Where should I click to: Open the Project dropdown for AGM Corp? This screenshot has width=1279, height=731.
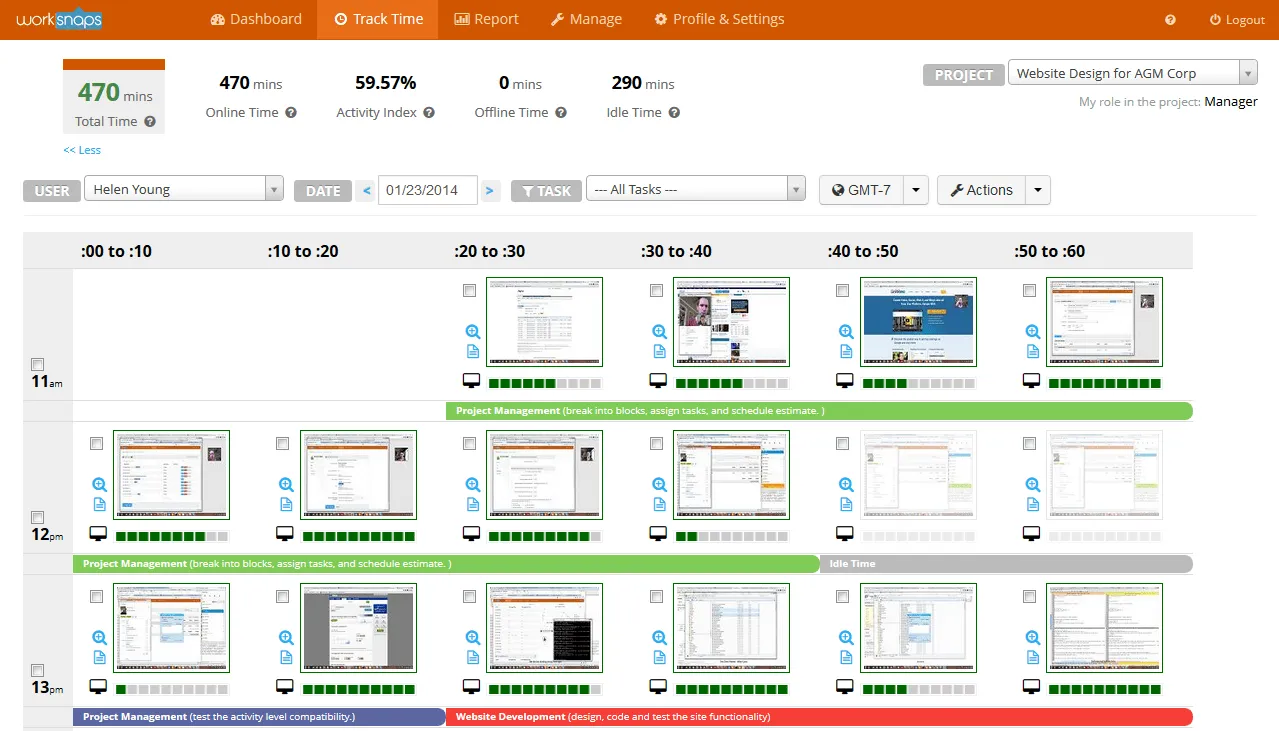pos(1132,73)
